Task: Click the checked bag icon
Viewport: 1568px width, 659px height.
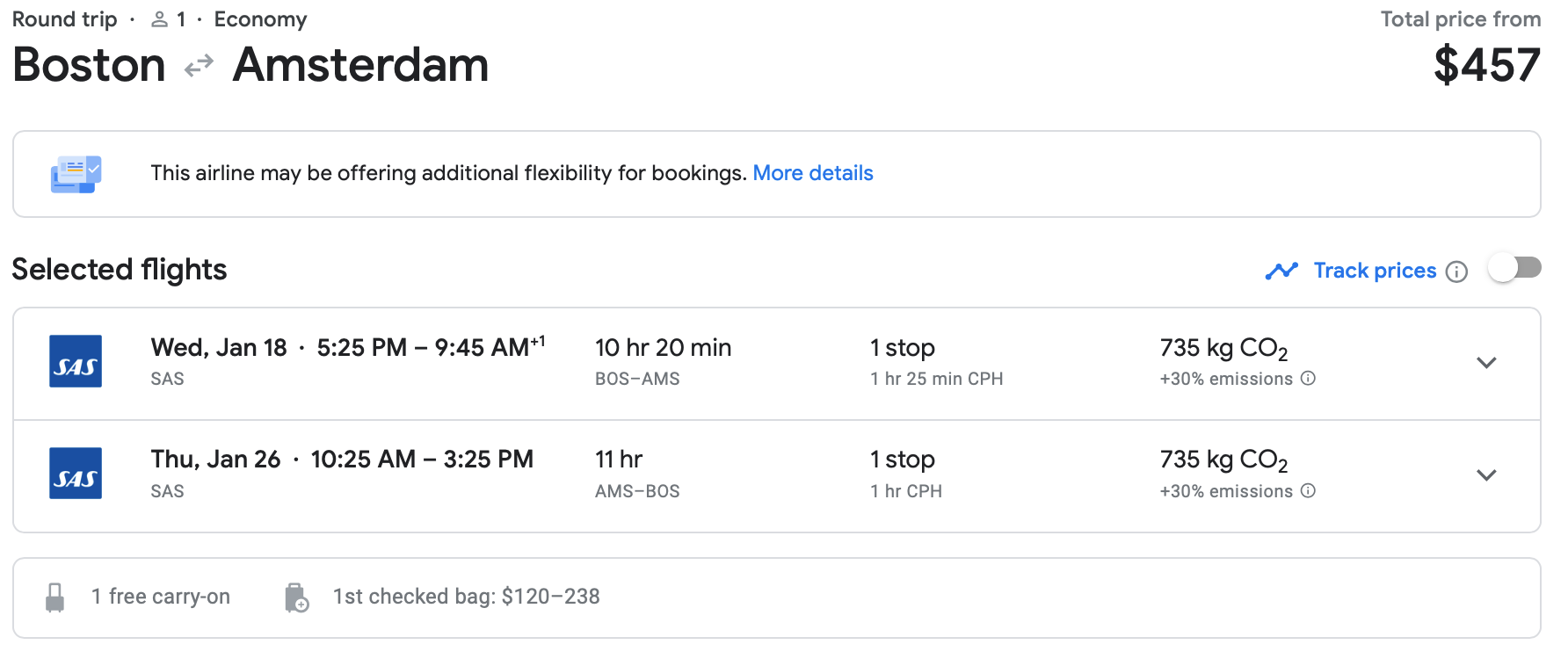Action: pyautogui.click(x=296, y=597)
